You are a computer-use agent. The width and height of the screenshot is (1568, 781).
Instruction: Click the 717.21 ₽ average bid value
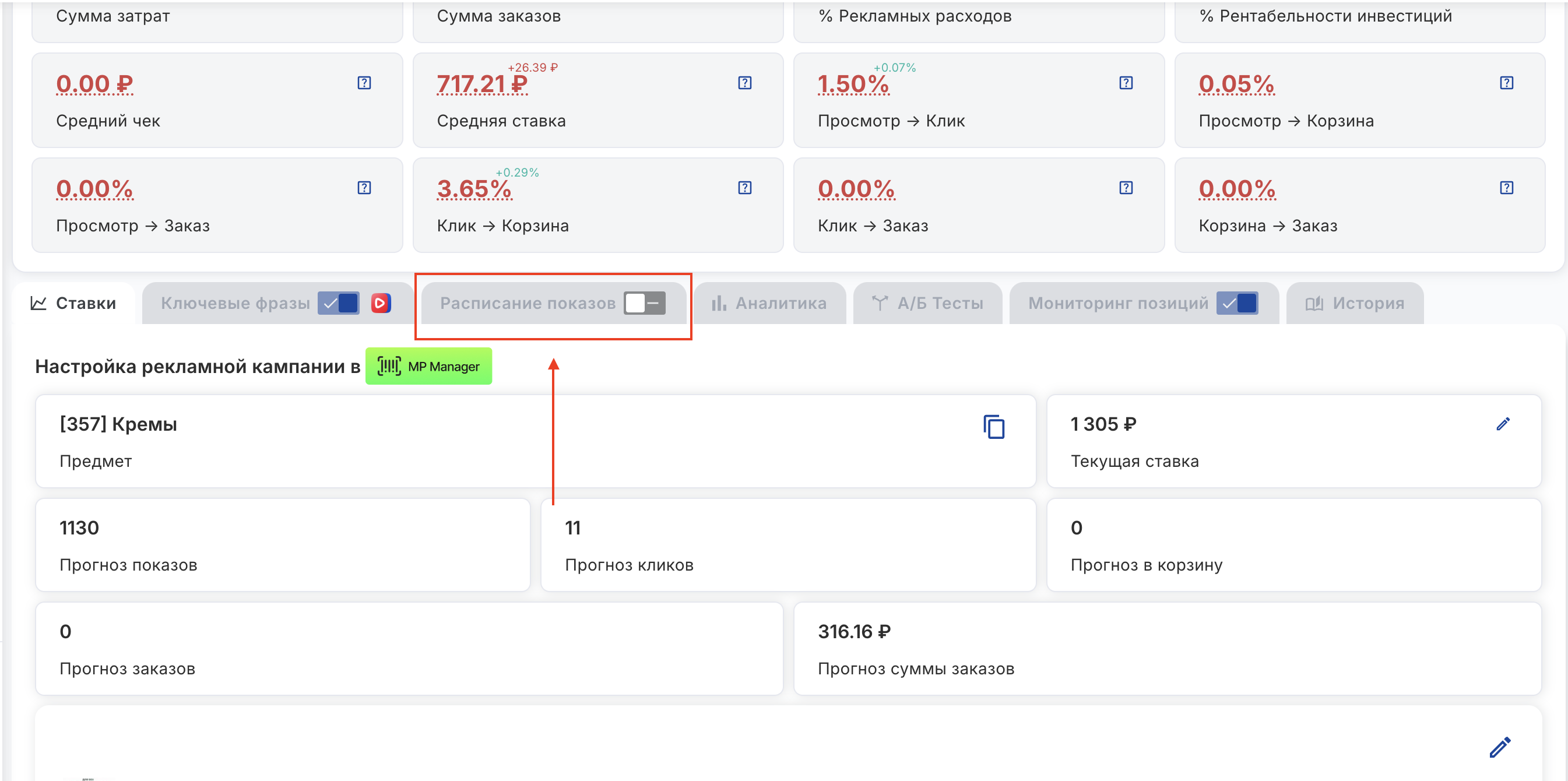tap(482, 84)
